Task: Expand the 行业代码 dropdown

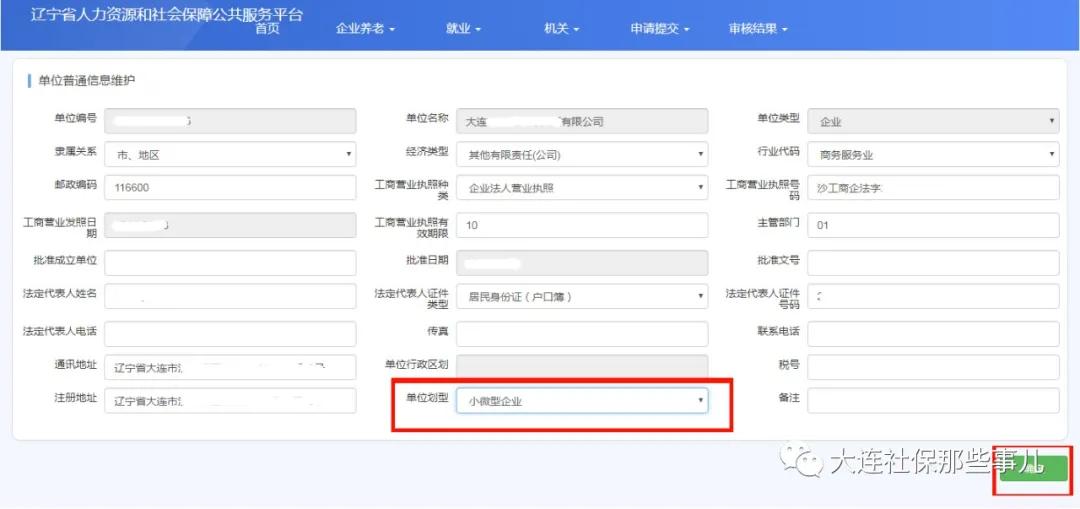Action: [933, 154]
